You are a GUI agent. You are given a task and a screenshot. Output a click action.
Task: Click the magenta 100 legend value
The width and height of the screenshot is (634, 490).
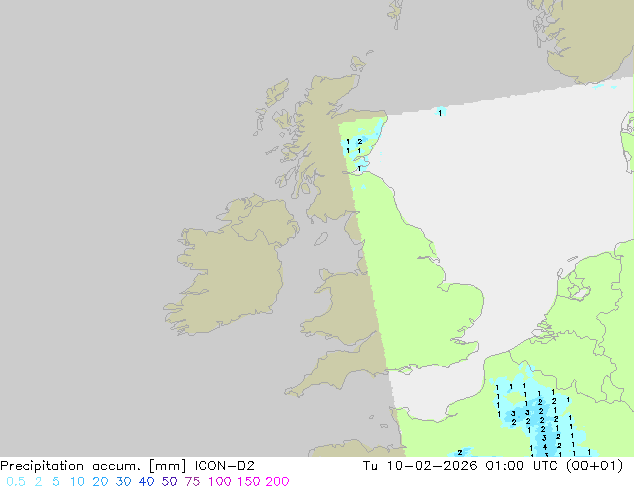(x=220, y=482)
